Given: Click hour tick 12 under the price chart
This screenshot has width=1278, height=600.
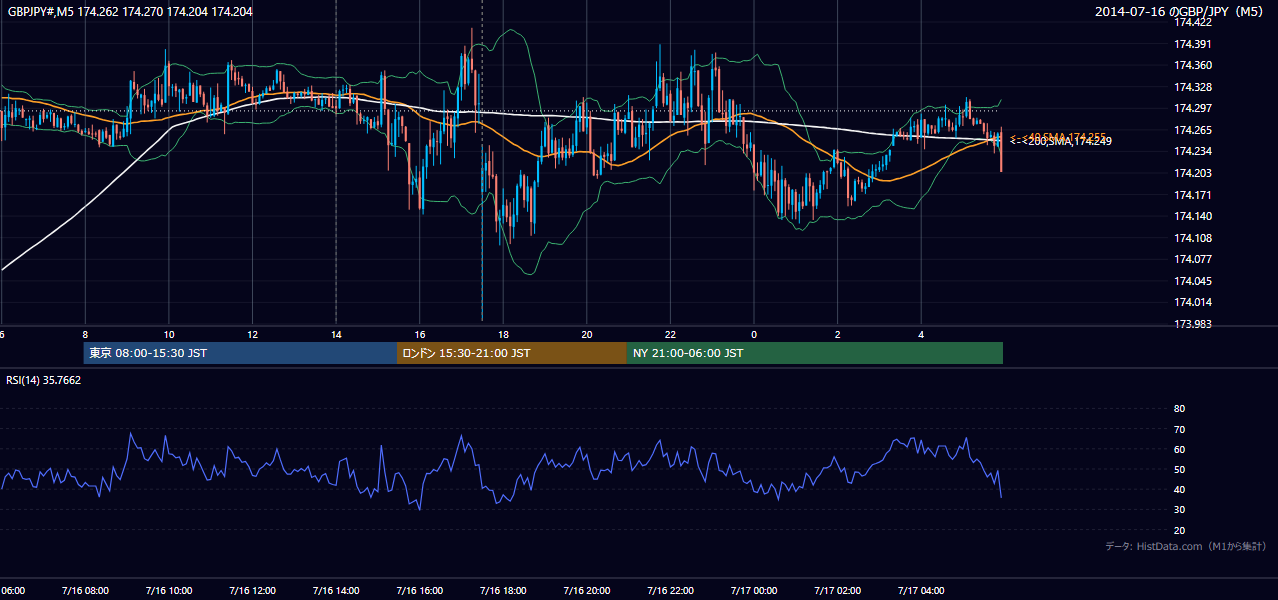Looking at the screenshot, I should (x=252, y=335).
